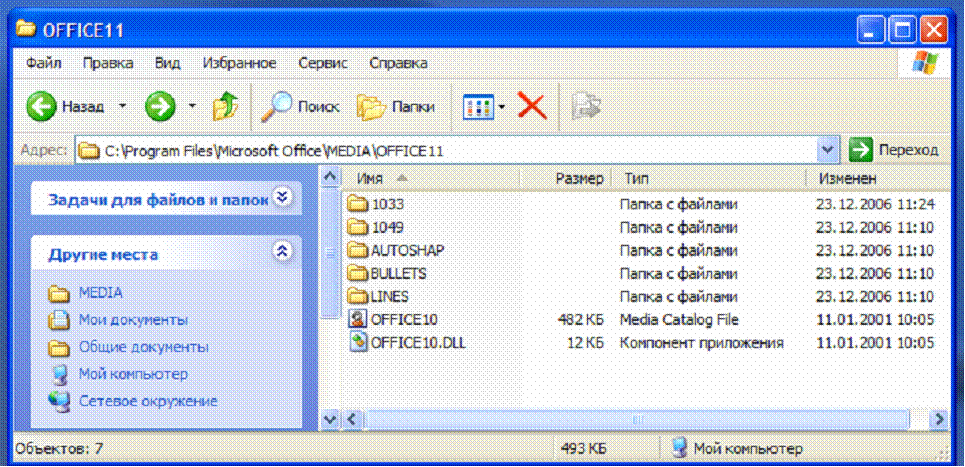This screenshot has height=467, width=965.
Task: Open the Файл menu
Action: click(x=44, y=63)
